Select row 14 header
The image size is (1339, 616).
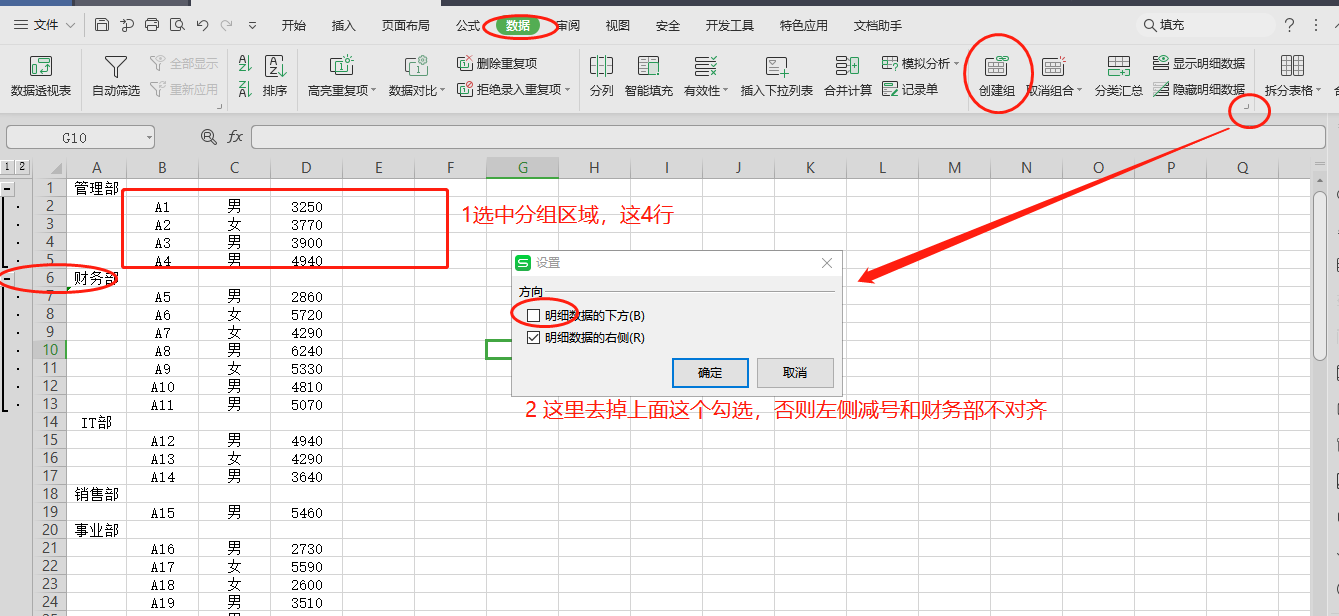coord(50,422)
